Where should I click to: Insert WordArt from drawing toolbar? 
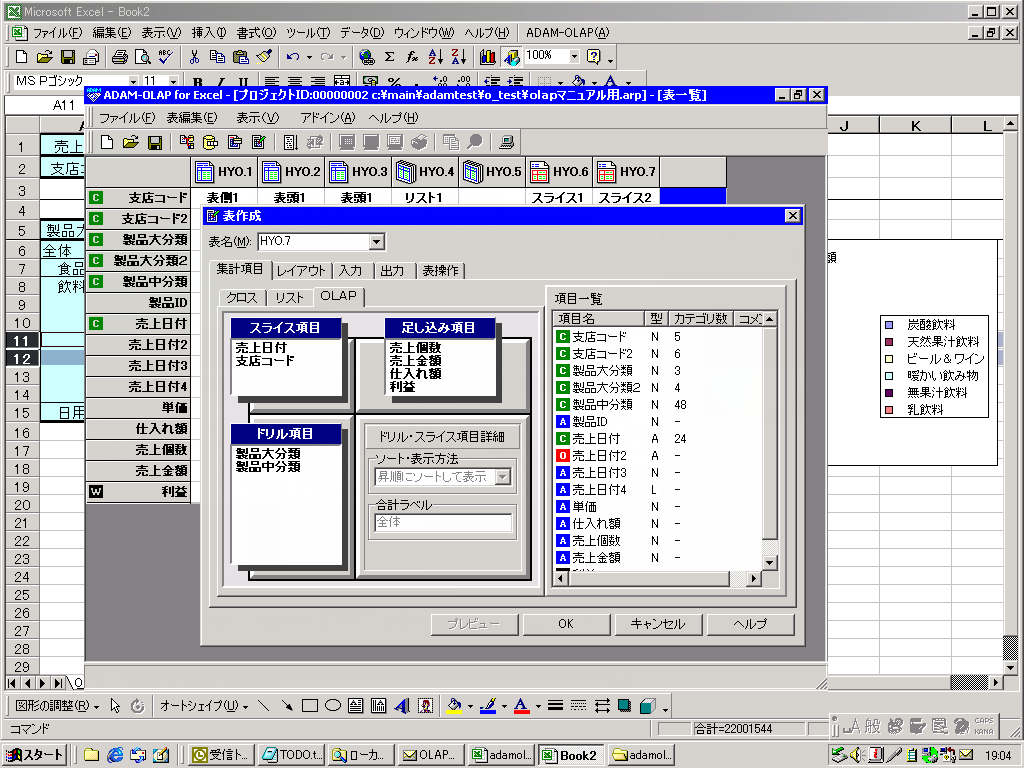402,705
